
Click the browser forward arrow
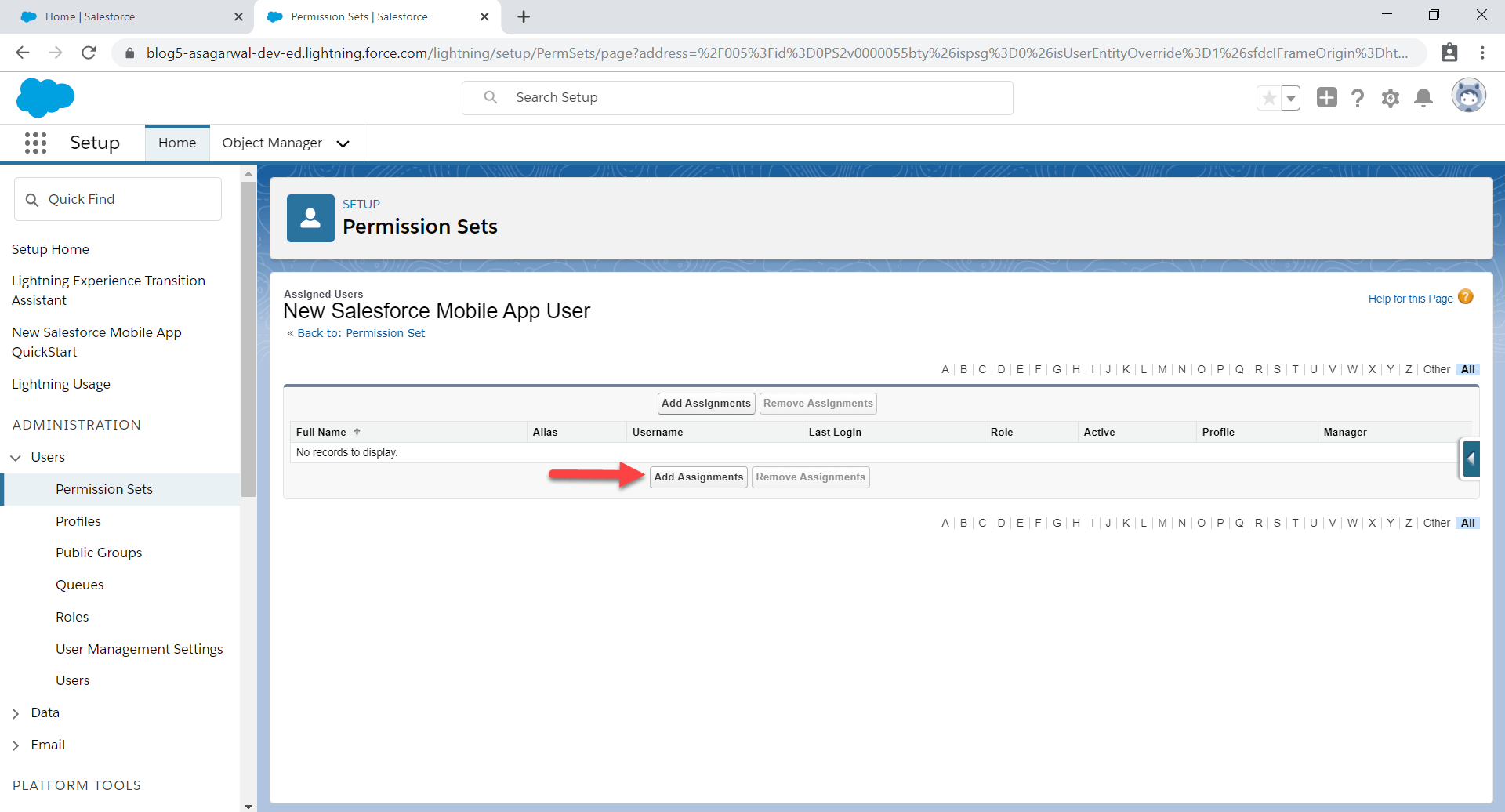[56, 53]
